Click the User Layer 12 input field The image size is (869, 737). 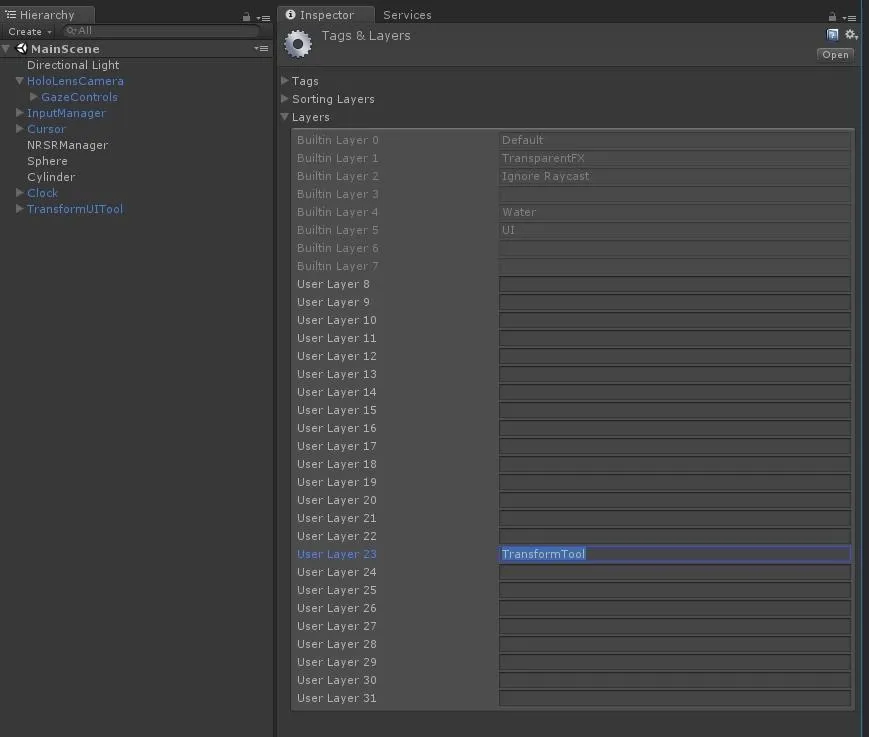674,356
